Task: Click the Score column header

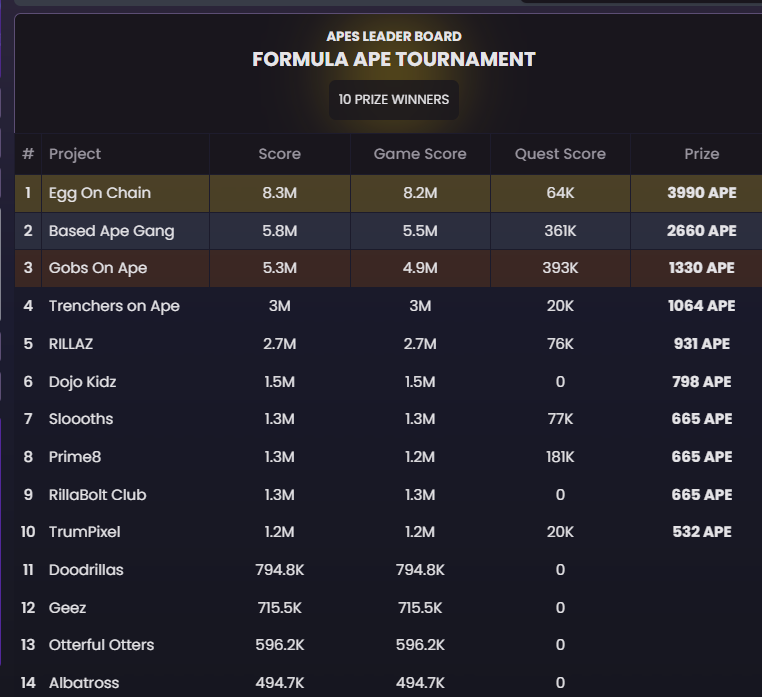Action: coord(279,154)
